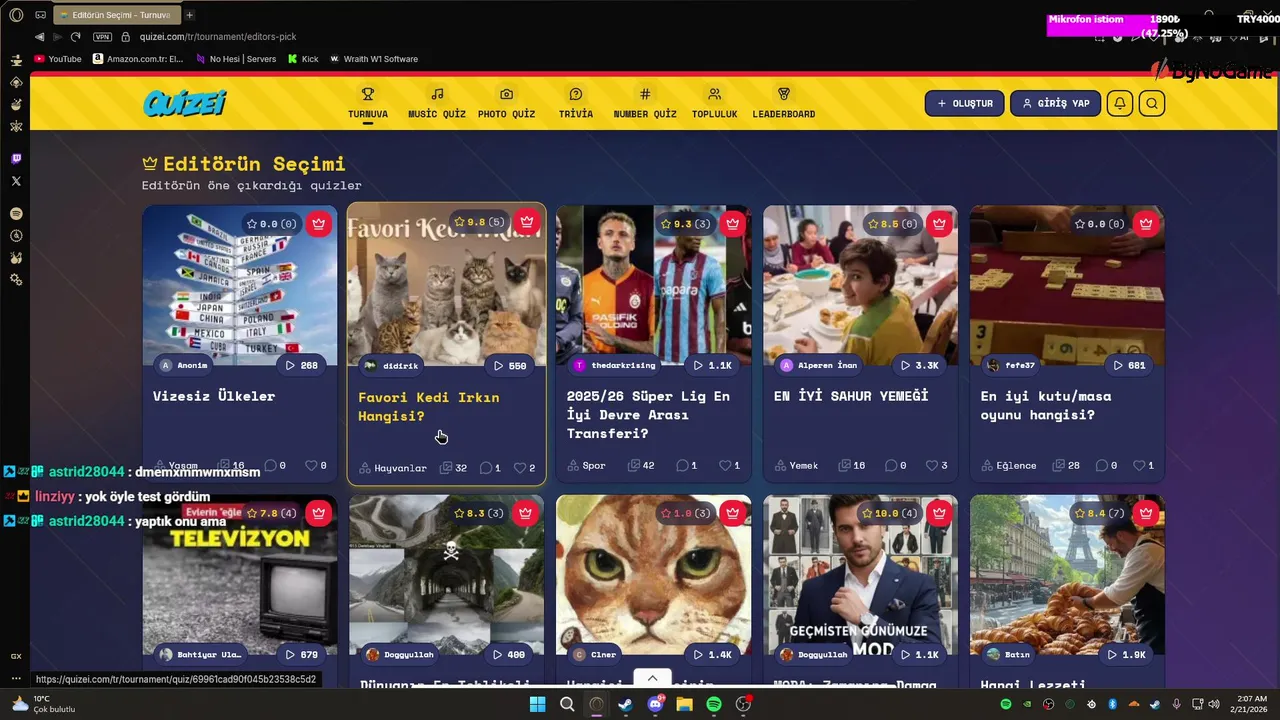Open the Opera GX main menu

(x=16, y=15)
